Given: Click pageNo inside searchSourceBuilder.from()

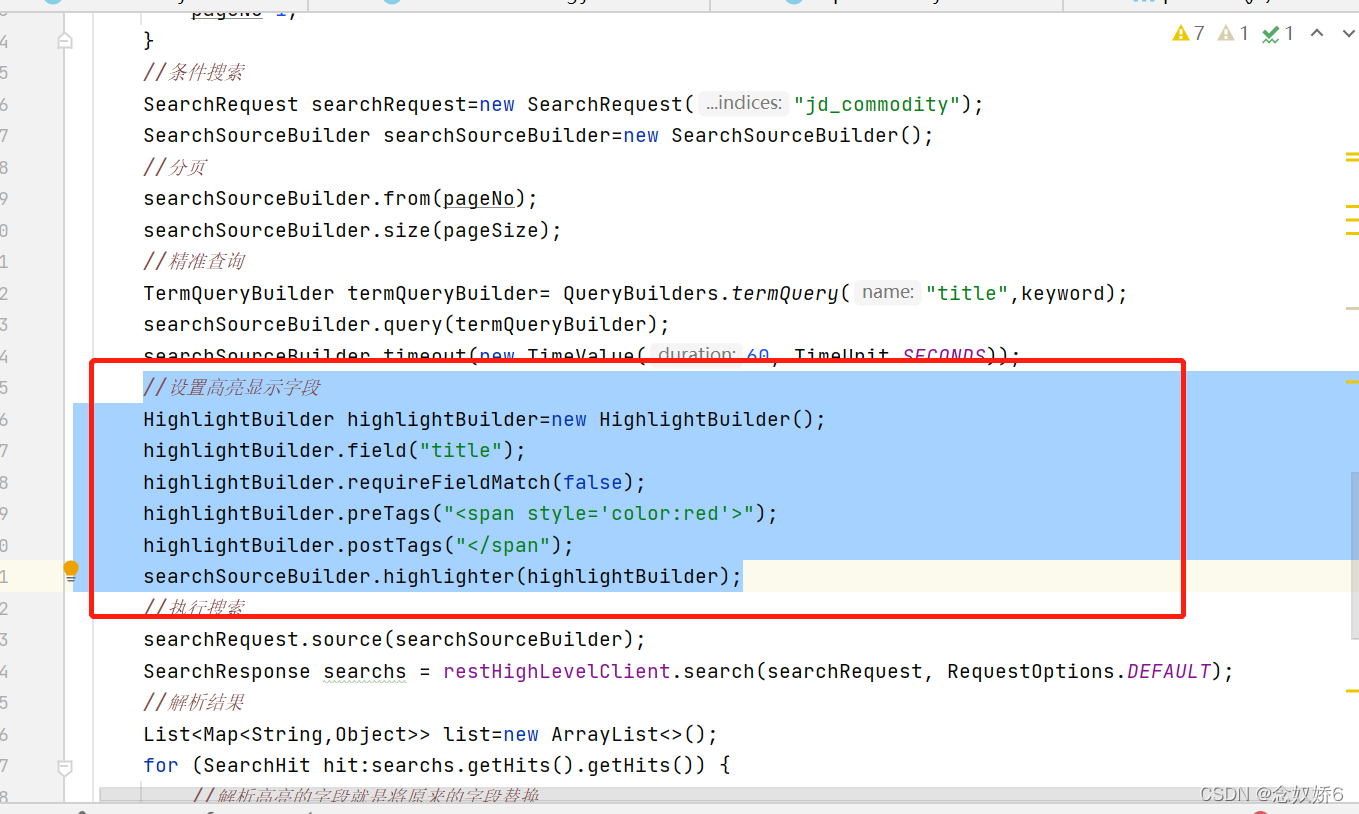Looking at the screenshot, I should tap(479, 198).
